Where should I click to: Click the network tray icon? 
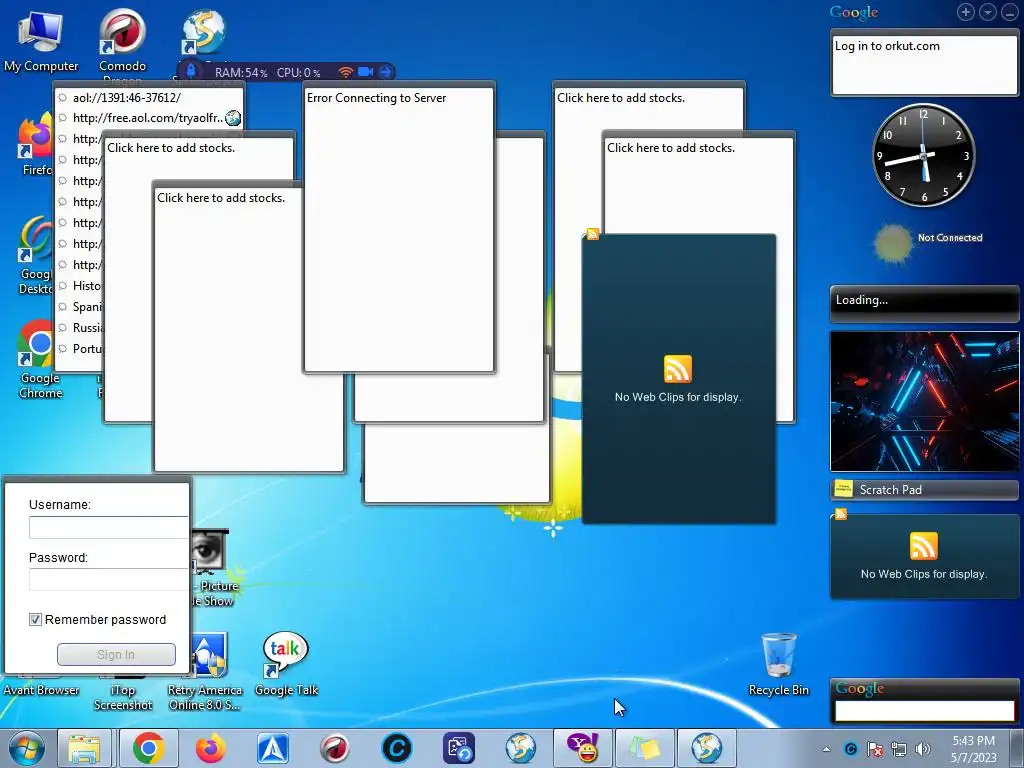point(899,749)
